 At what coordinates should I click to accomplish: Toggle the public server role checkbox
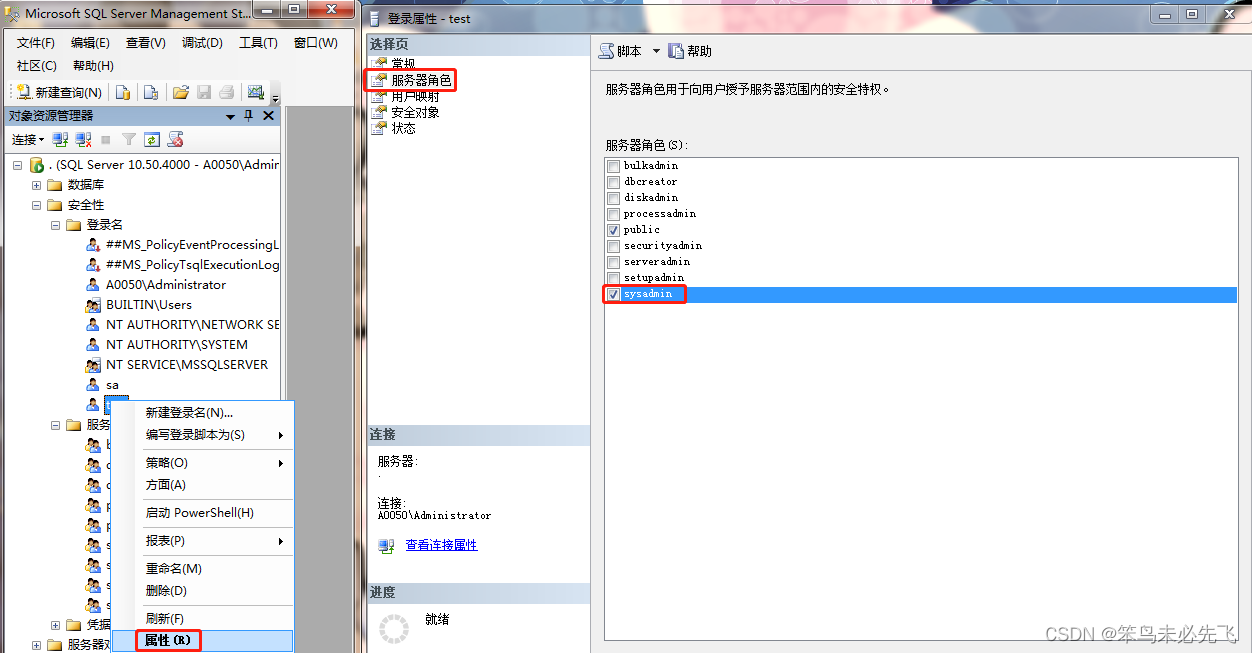click(613, 230)
